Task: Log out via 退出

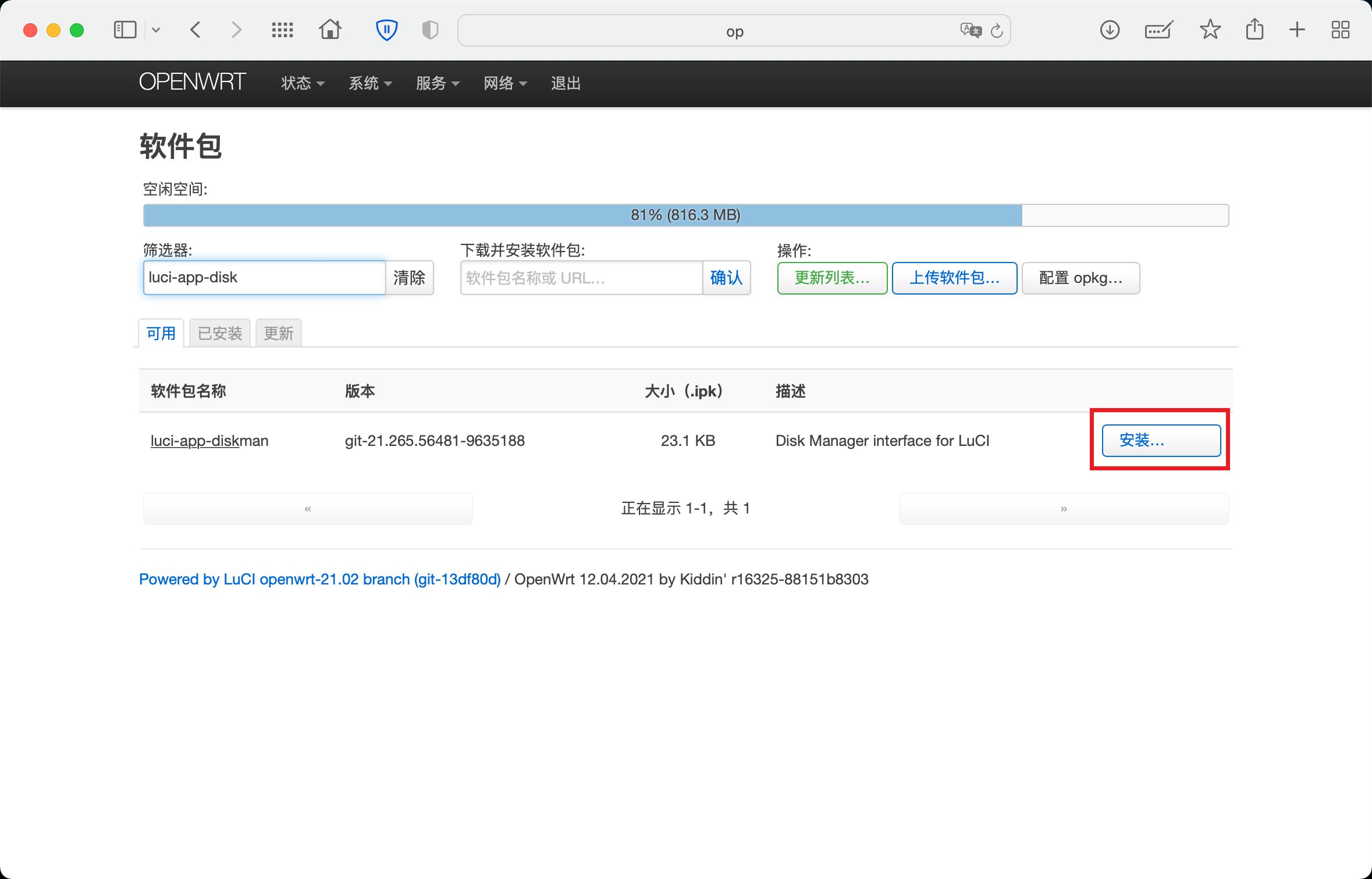Action: [x=566, y=83]
